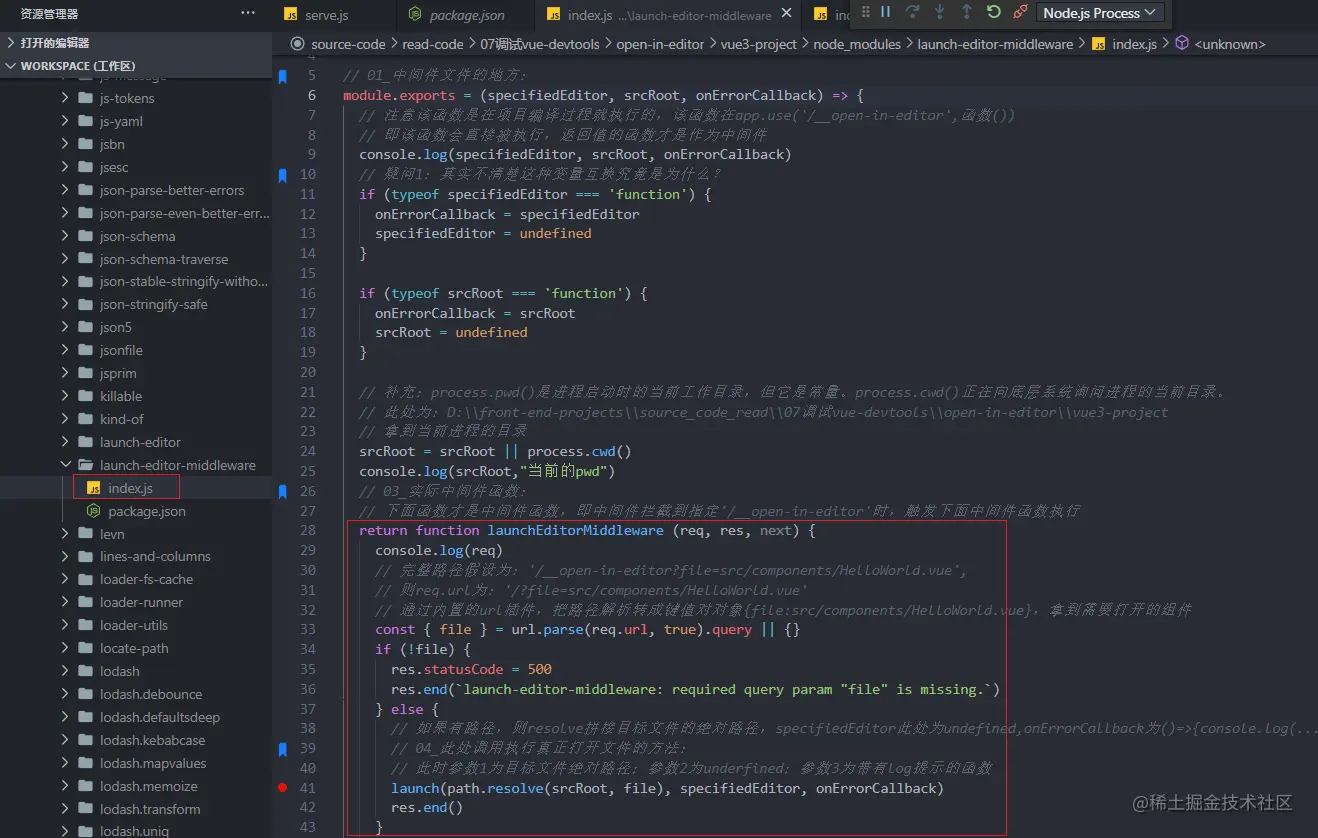Collapse the WORKSPACE (工作区) section
The height and width of the screenshot is (838, 1318).
pos(136,66)
